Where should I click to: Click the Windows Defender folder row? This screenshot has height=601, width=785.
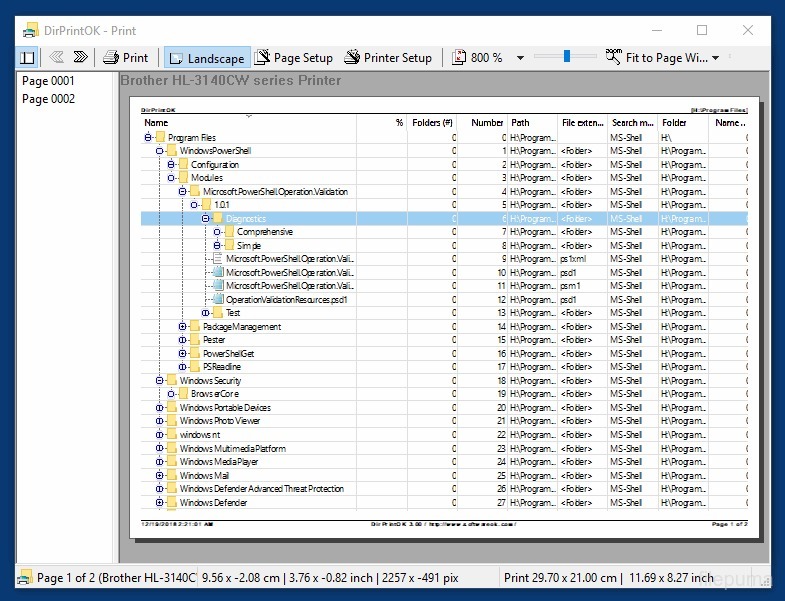pos(213,503)
